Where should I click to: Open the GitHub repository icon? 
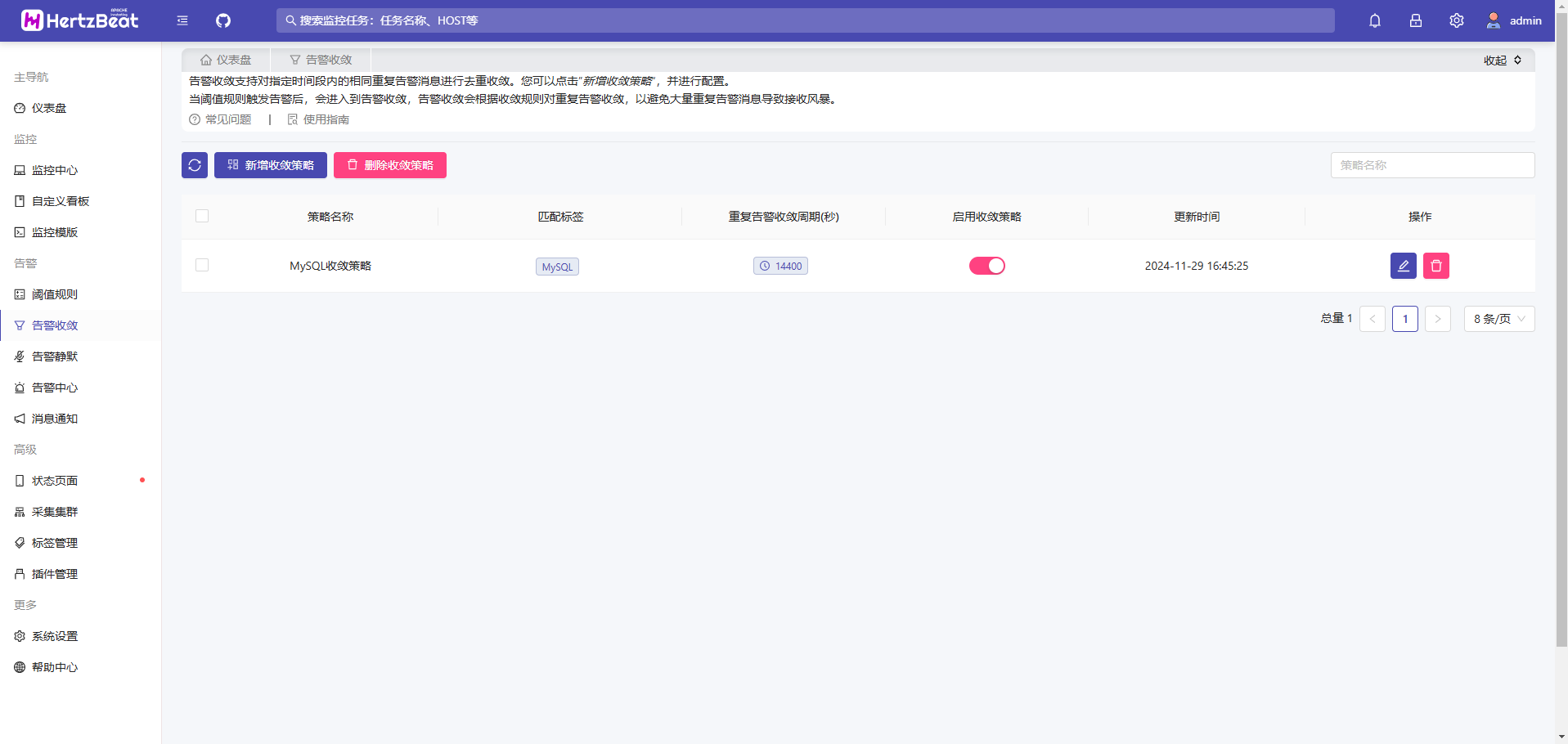(x=223, y=20)
